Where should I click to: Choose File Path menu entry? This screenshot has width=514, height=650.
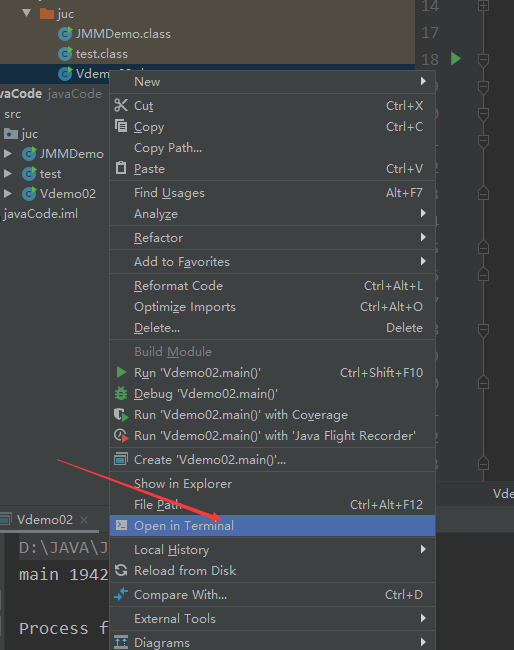[x=272, y=504]
